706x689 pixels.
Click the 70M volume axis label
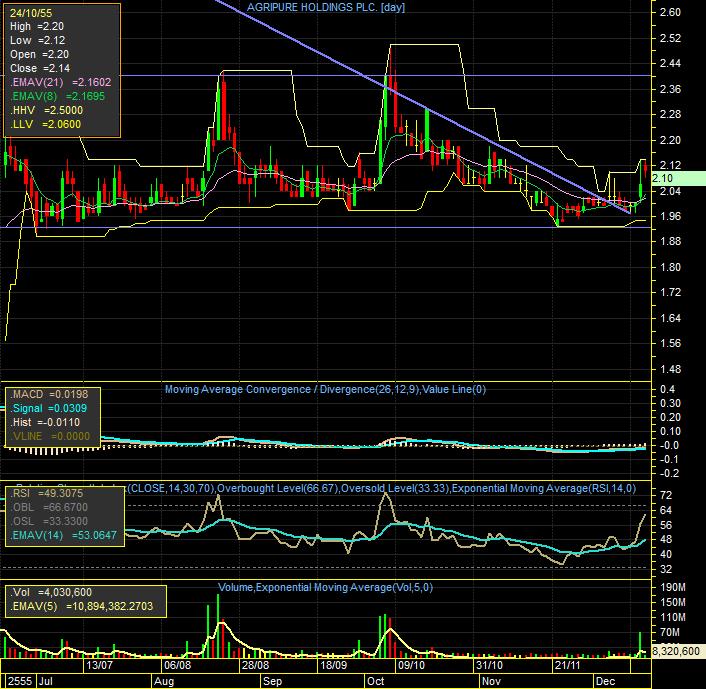(x=670, y=632)
